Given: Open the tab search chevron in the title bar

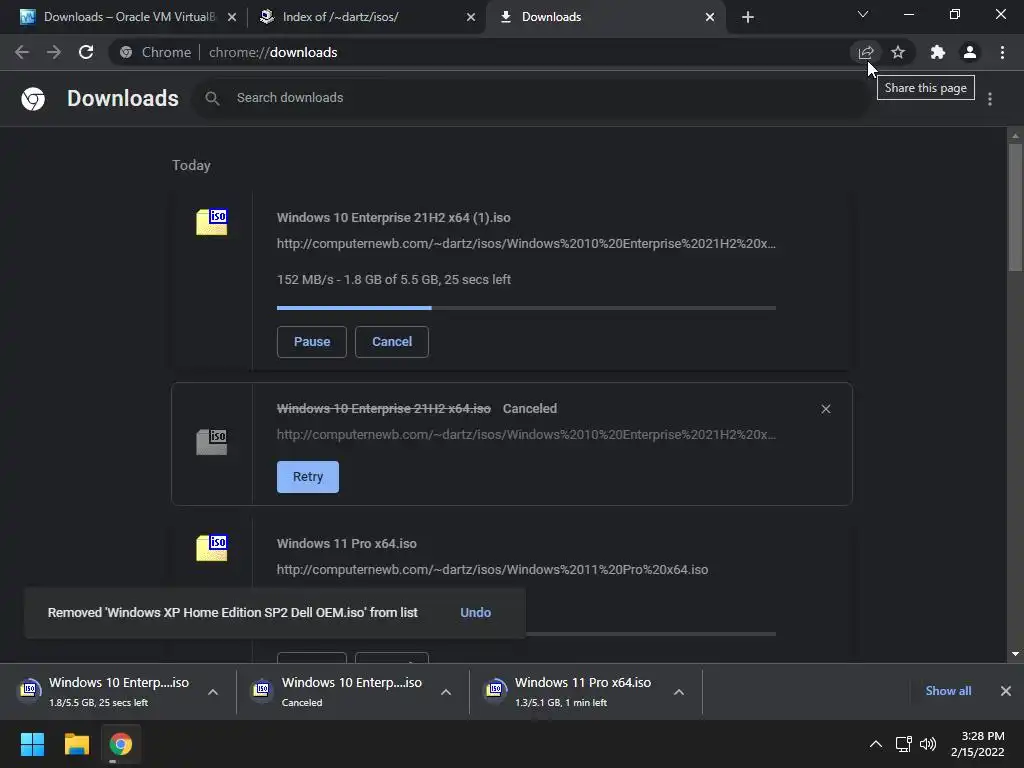Looking at the screenshot, I should coord(863,14).
